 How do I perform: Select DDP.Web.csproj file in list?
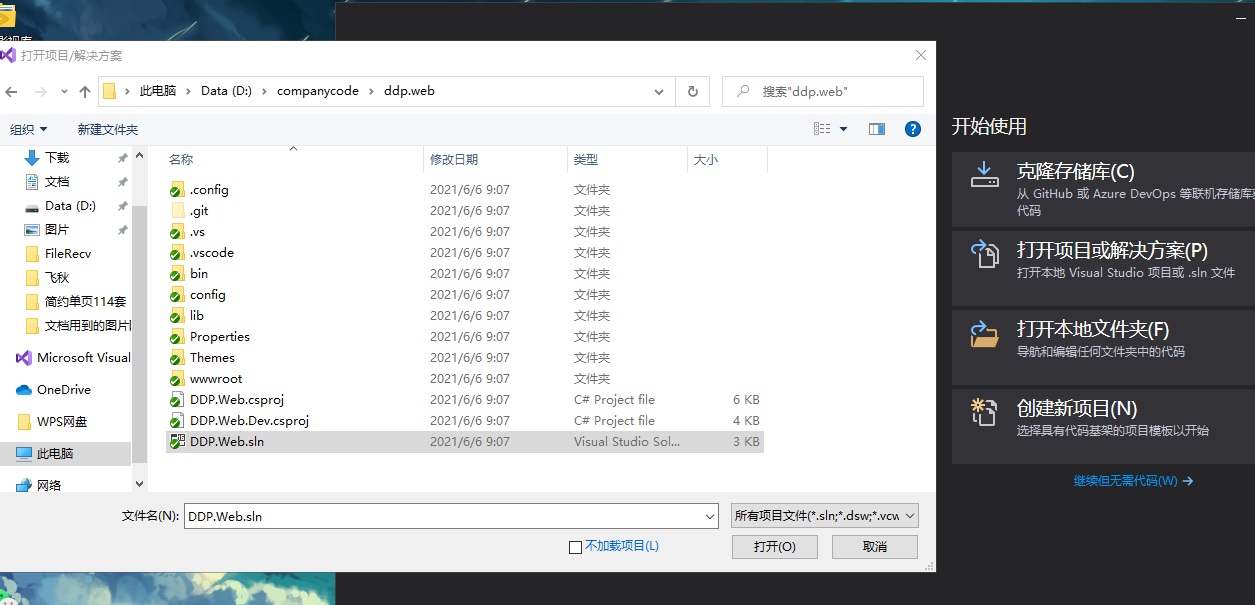237,400
